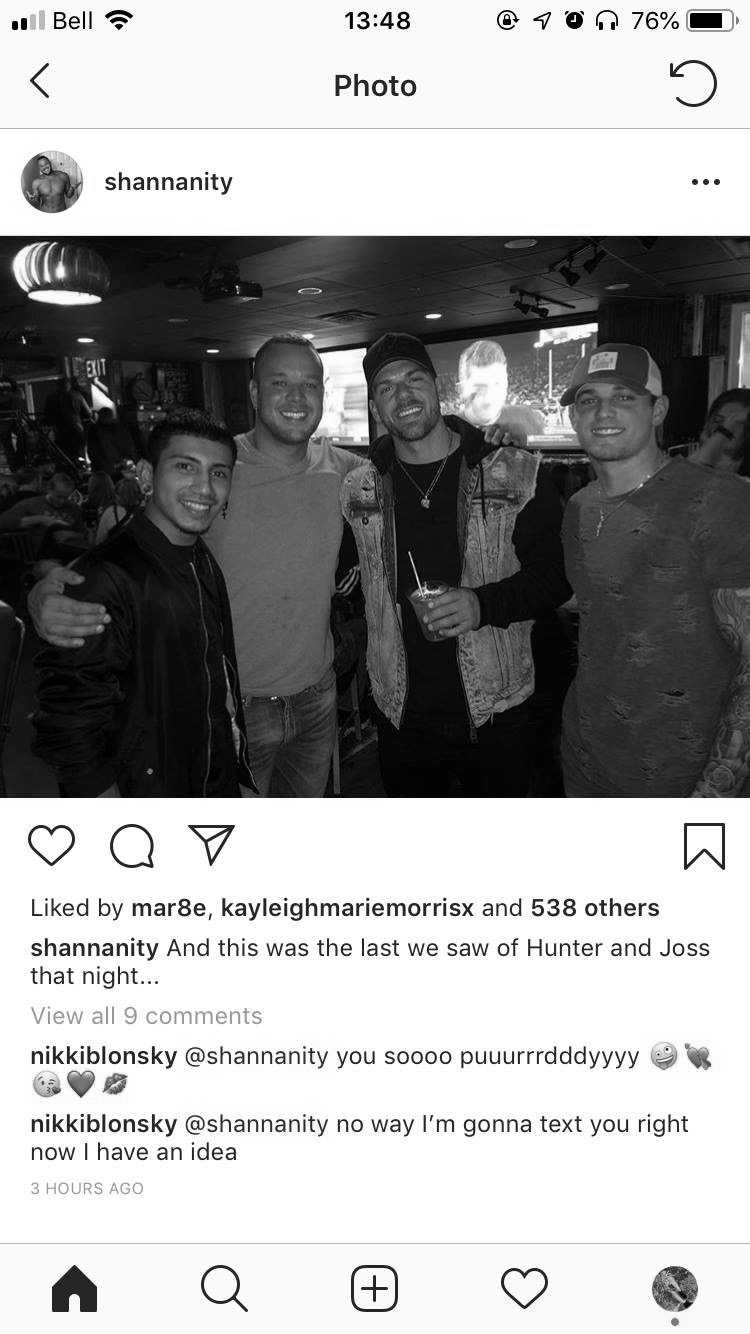Tap the group photo in the post
This screenshot has width=750, height=1334.
point(375,517)
